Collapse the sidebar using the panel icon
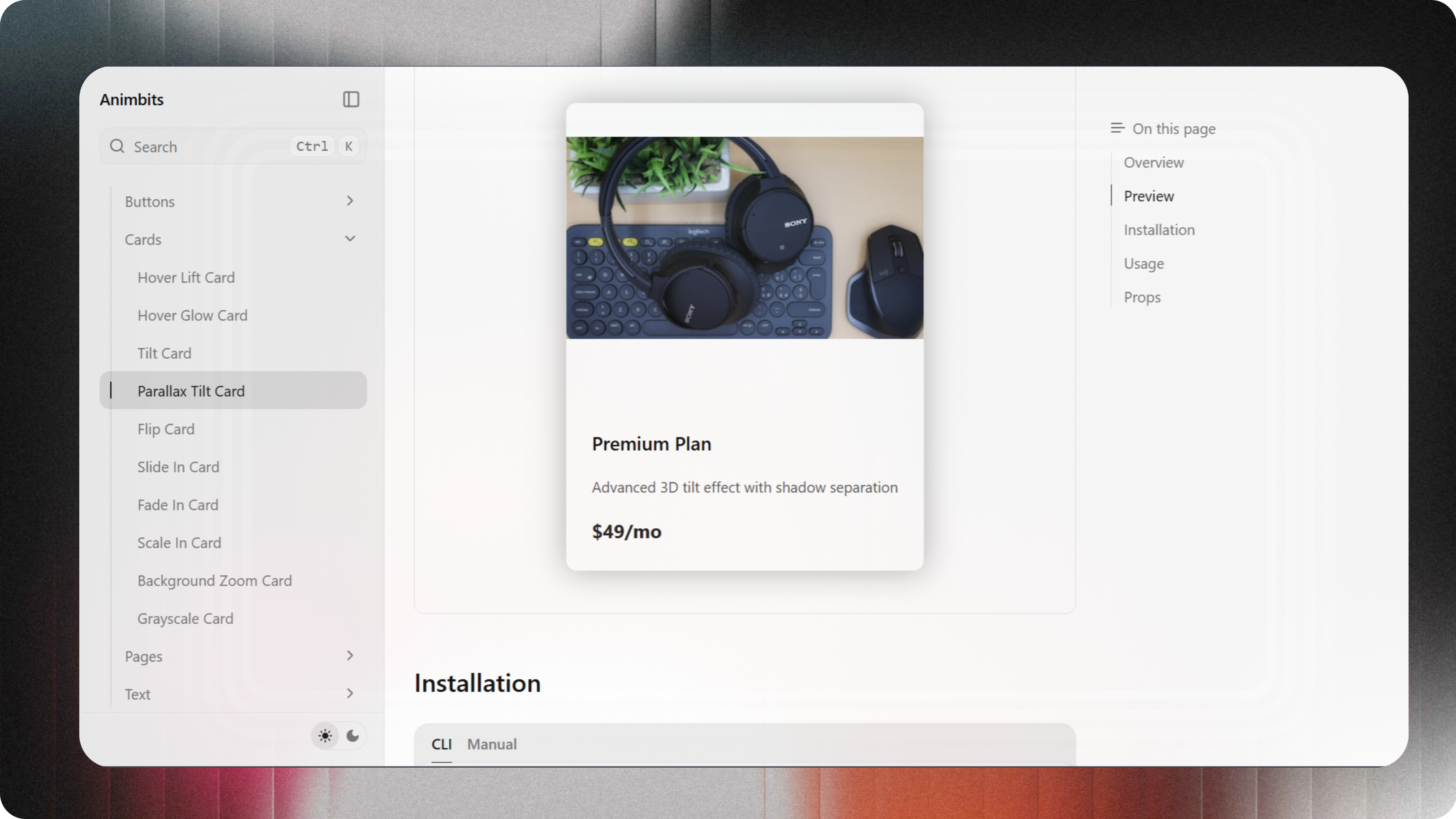 (x=350, y=99)
